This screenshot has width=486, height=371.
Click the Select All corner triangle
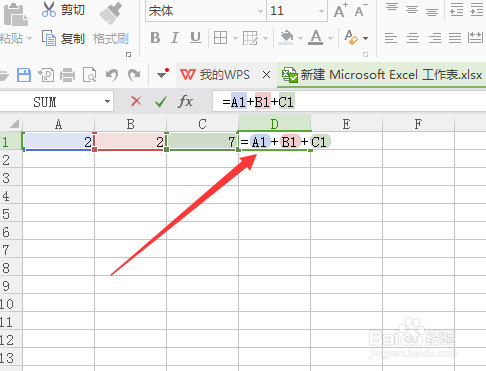[x=13, y=124]
